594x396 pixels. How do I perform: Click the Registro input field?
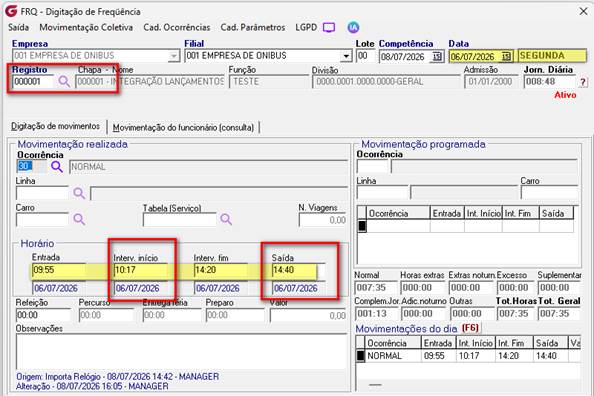(33, 81)
